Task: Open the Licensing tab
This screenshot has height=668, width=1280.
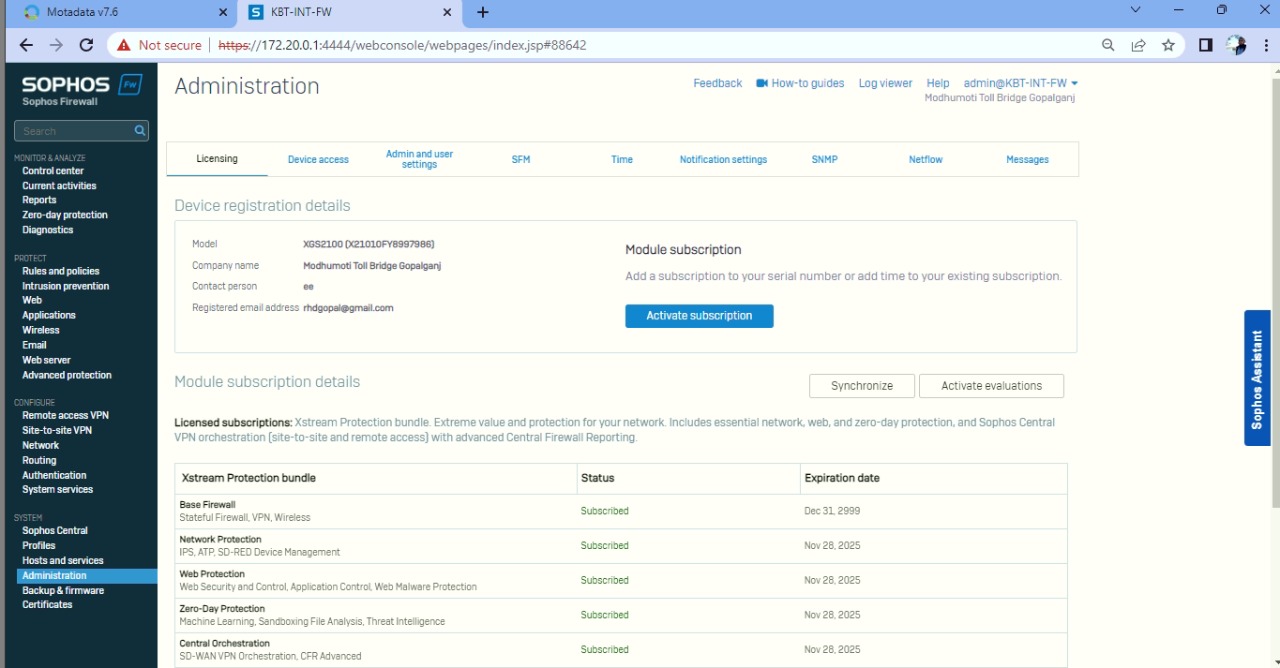Action: [217, 159]
